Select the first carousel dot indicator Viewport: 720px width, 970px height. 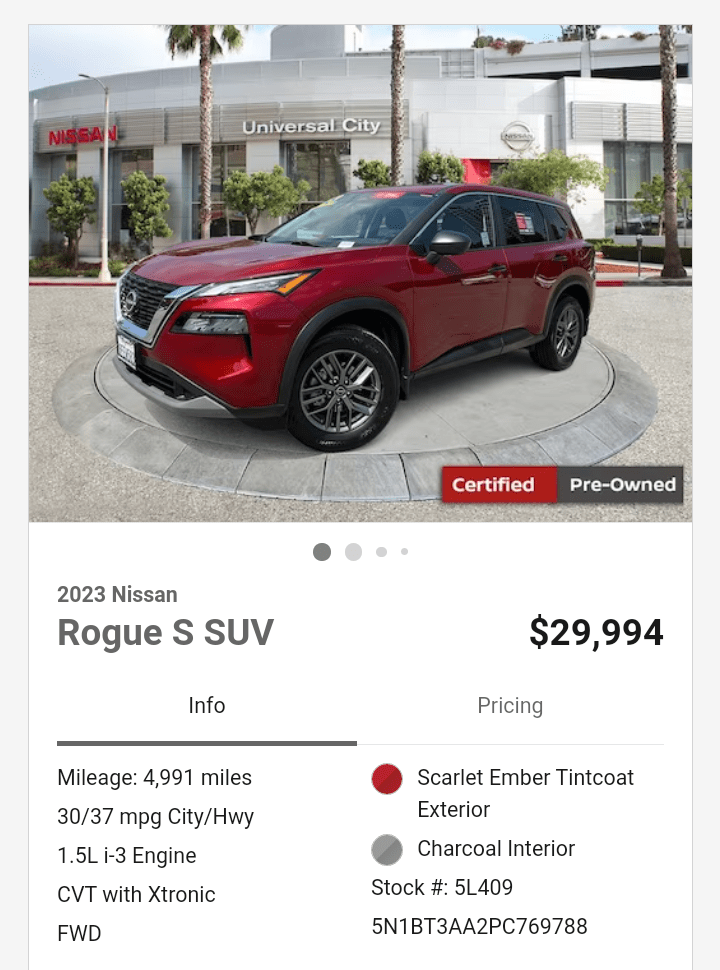322,552
